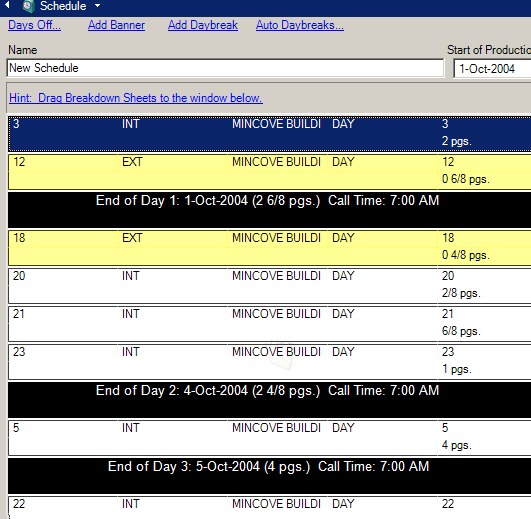Click the Add Banner link
The width and height of the screenshot is (531, 519).
click(116, 25)
